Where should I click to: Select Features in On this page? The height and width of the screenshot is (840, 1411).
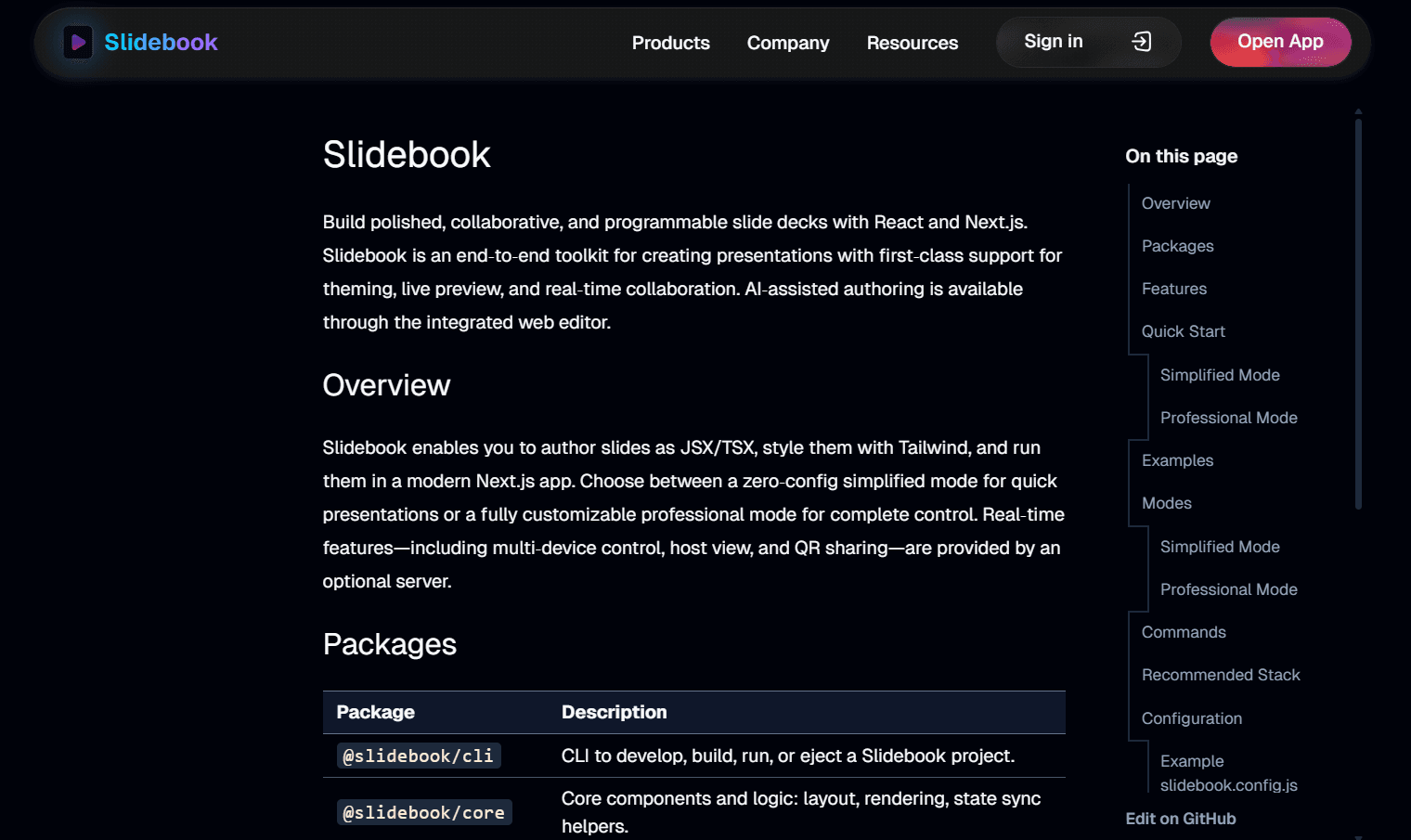[1173, 289]
